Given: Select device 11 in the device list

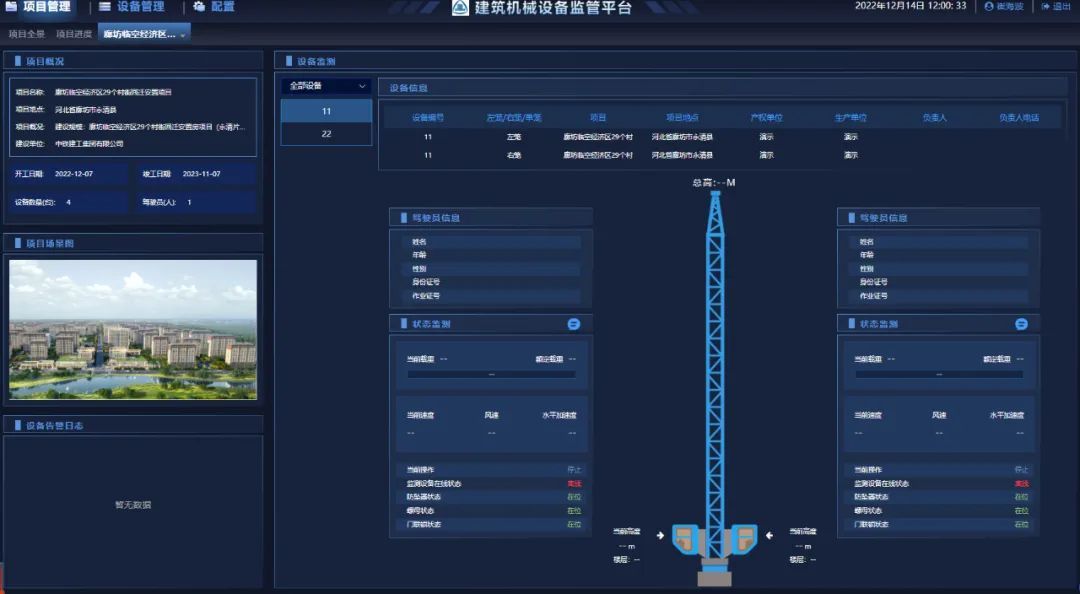Looking at the screenshot, I should coord(326,111).
